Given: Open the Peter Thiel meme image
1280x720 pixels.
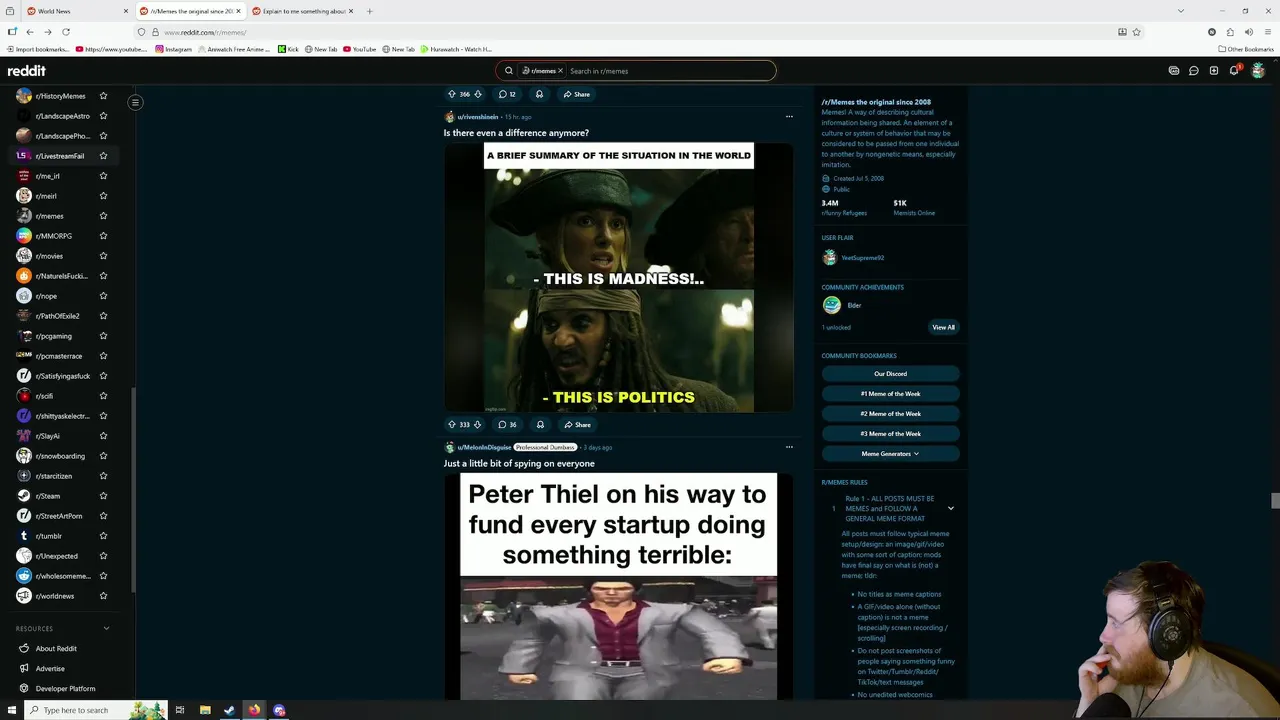Looking at the screenshot, I should pyautogui.click(x=618, y=586).
